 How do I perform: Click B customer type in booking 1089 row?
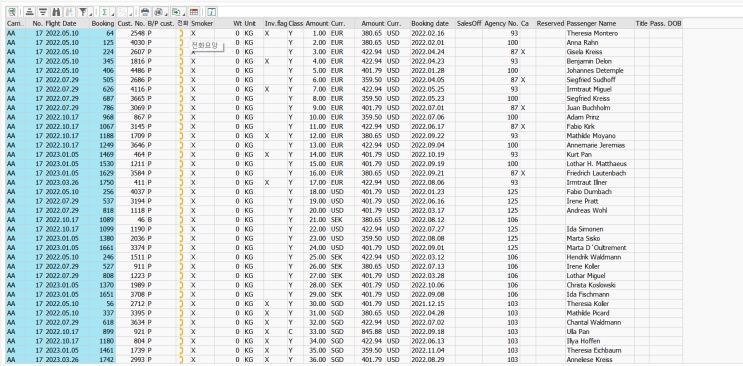tap(161, 220)
